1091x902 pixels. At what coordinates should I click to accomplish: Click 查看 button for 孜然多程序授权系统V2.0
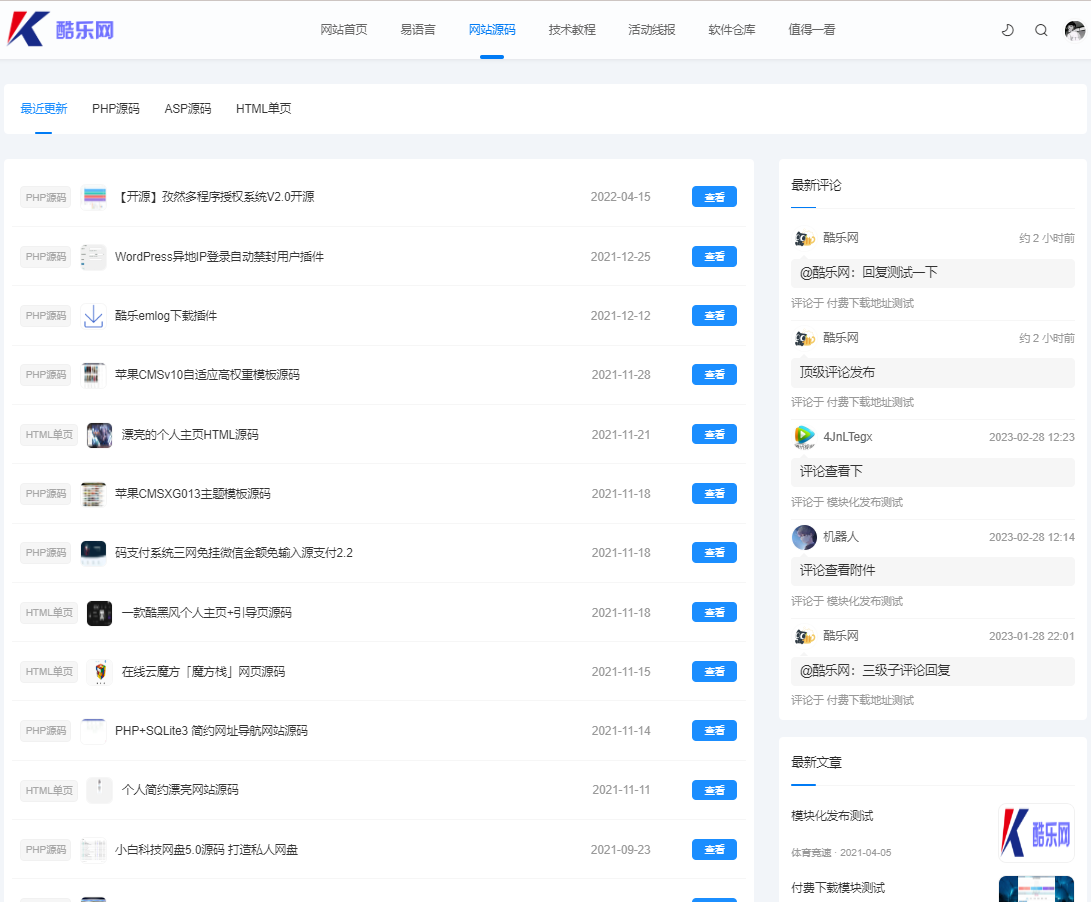click(x=715, y=197)
